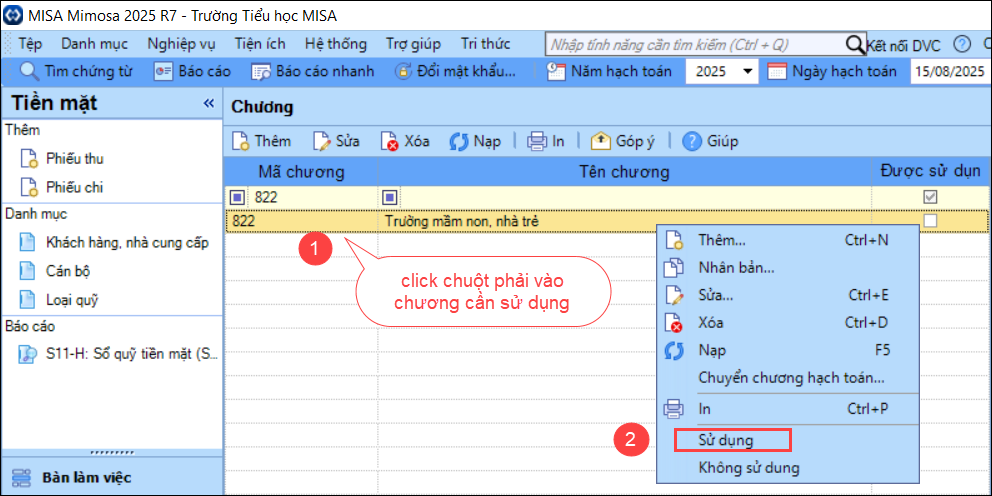The image size is (992, 496).
Task: Click Kết nối DVC link
Action: (903, 45)
